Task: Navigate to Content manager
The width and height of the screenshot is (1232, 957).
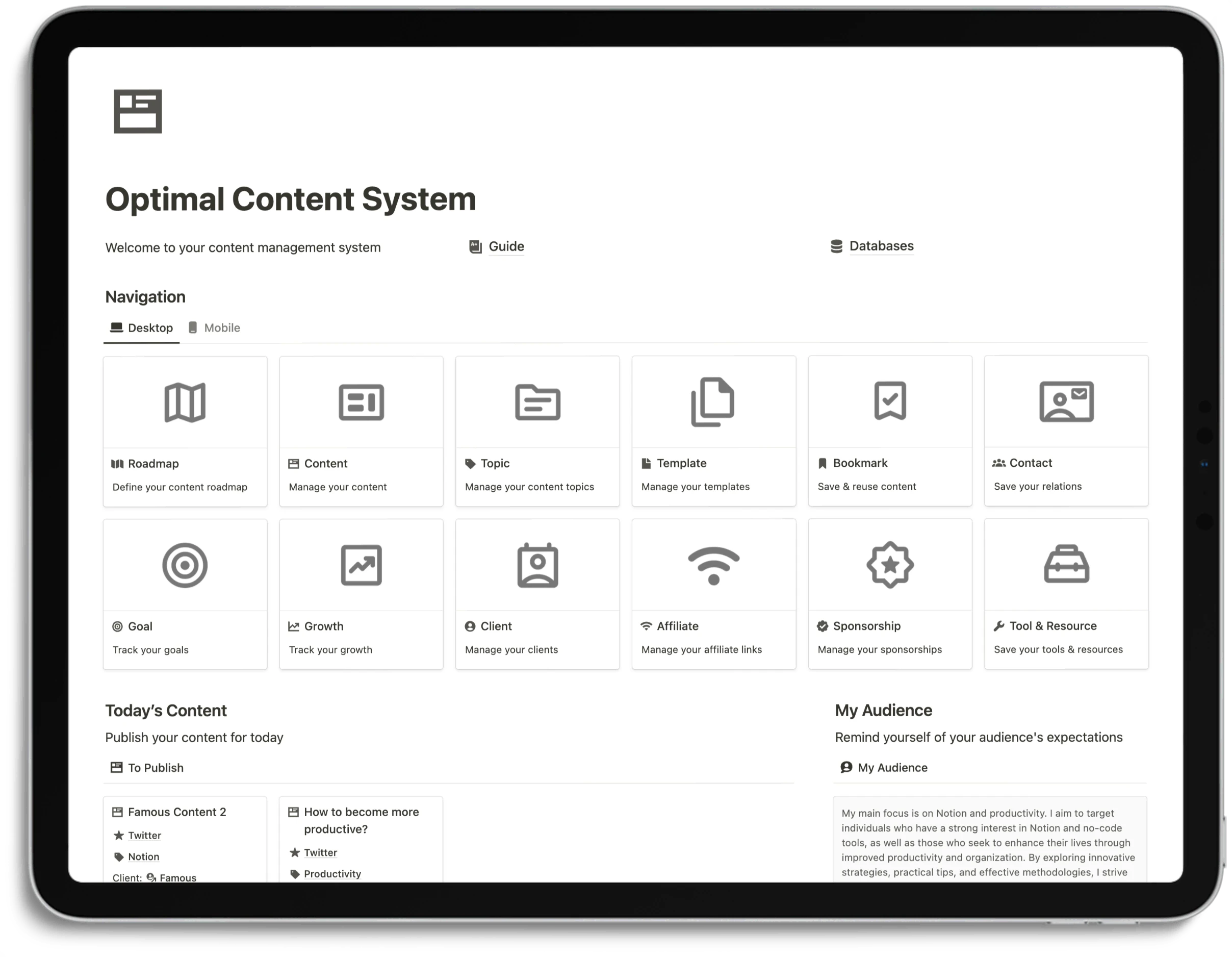Action: pos(361,430)
